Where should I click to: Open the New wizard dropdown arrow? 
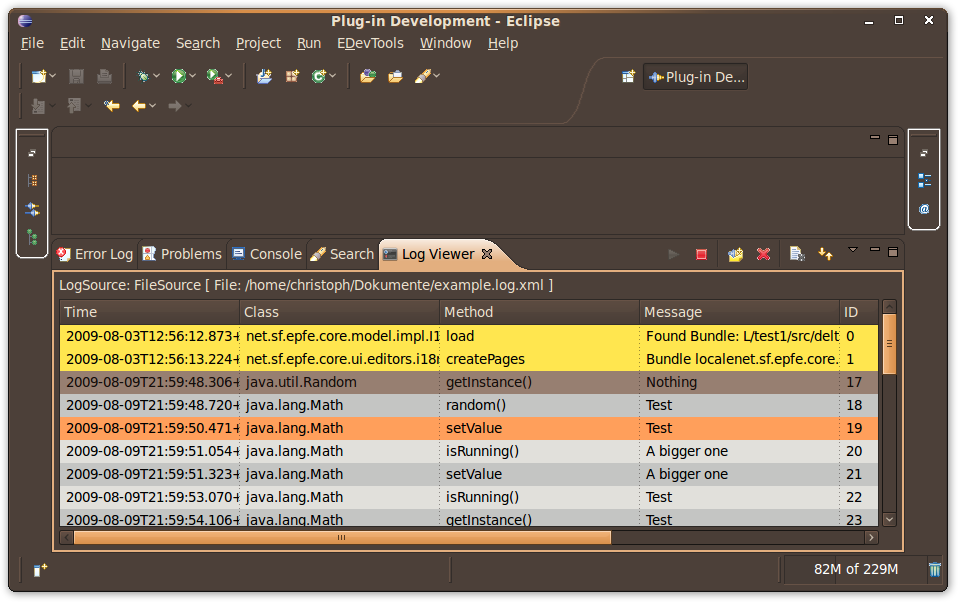click(x=53, y=76)
